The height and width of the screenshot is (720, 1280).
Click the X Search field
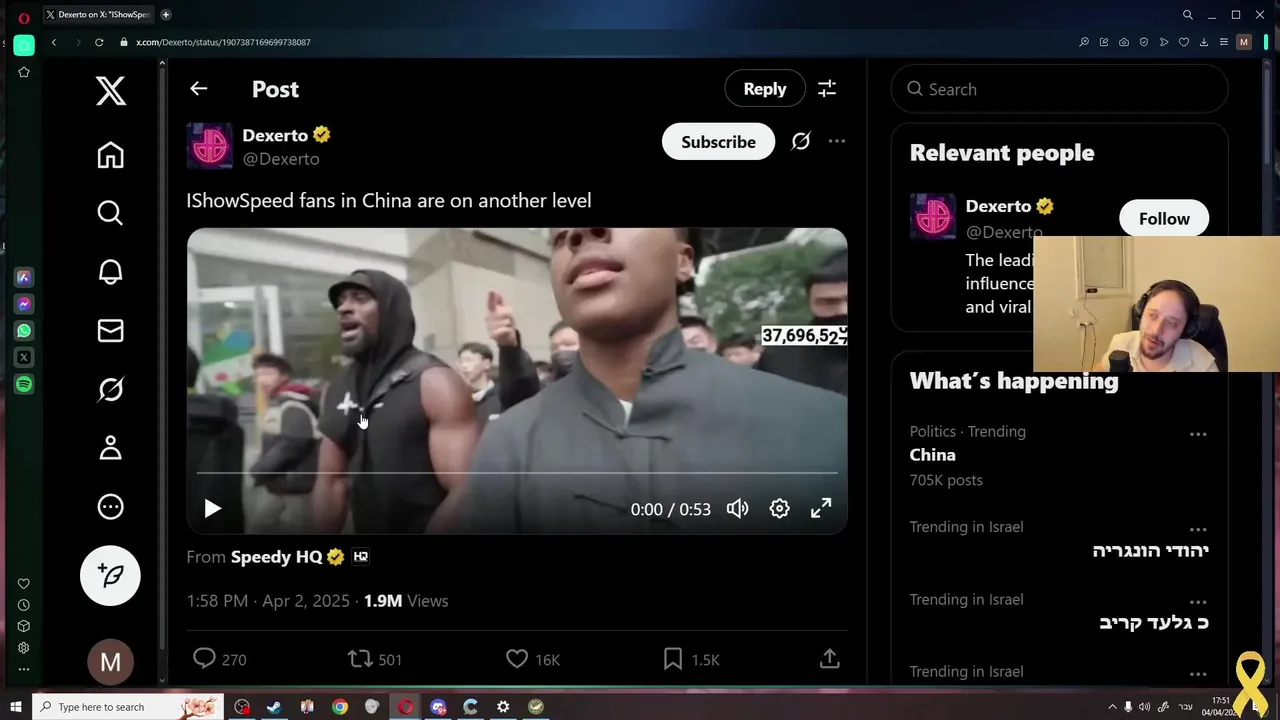tap(1059, 89)
